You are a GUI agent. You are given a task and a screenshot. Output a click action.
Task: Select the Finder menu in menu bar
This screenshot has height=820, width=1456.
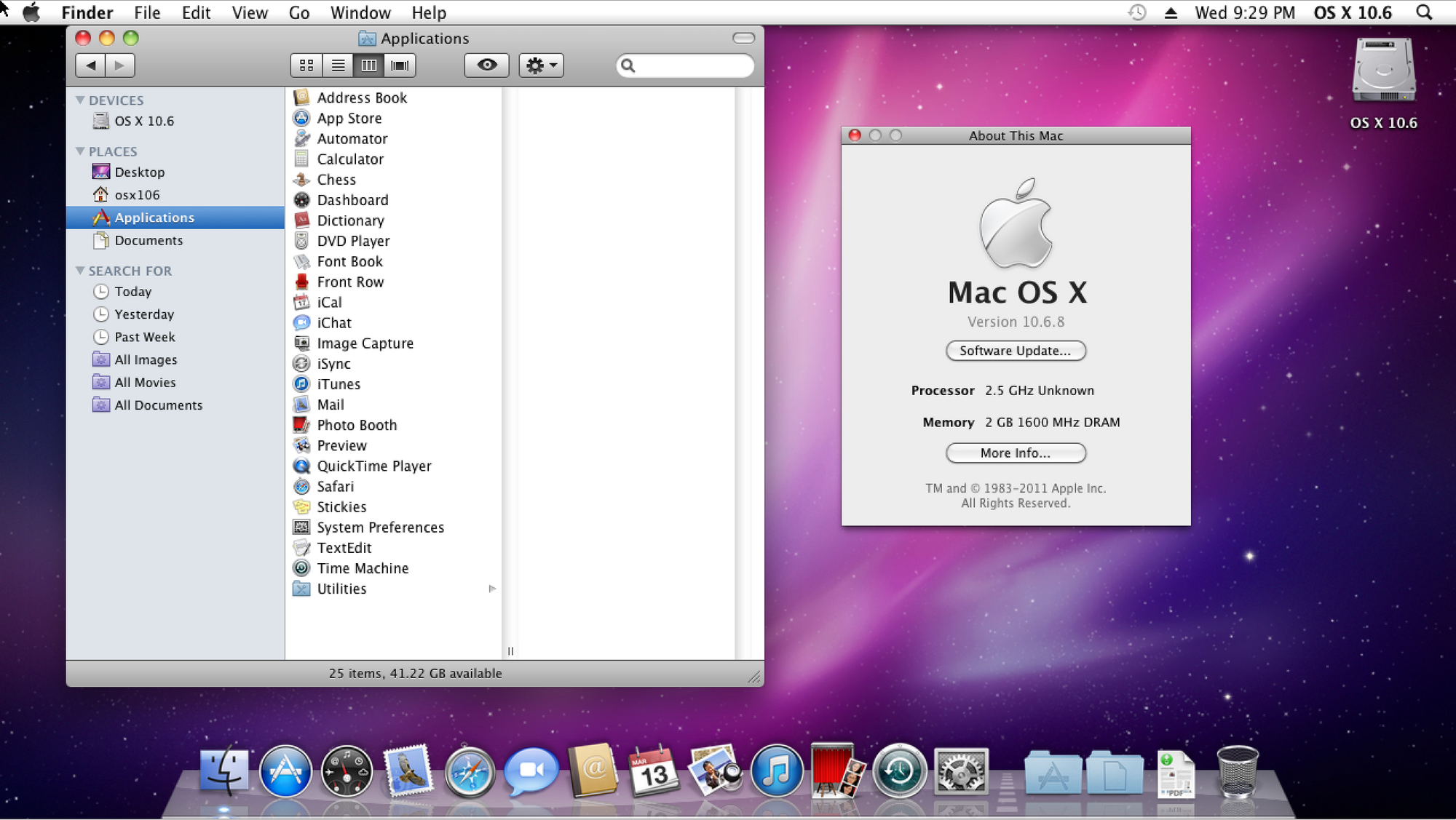[x=89, y=12]
